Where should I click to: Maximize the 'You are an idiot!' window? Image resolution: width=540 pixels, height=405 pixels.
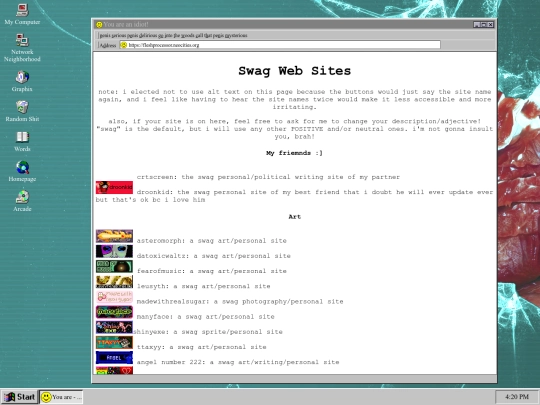click(484, 24)
